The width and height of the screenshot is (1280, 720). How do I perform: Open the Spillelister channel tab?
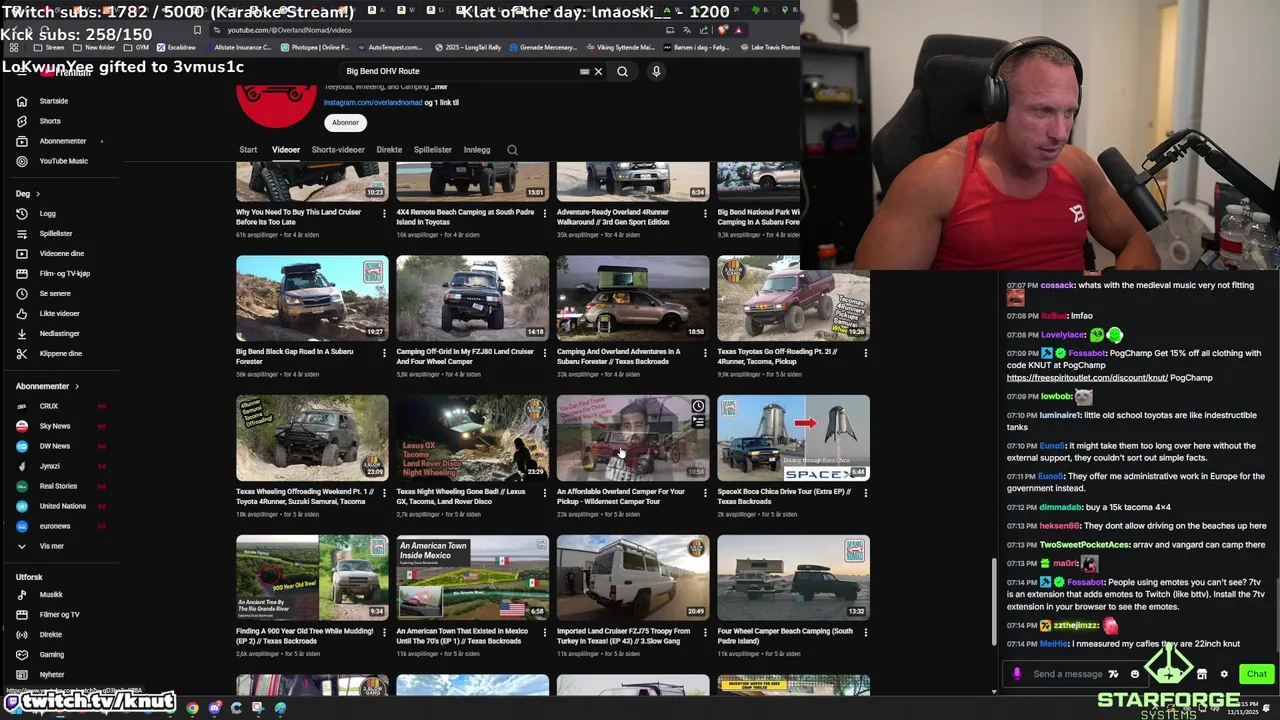click(x=433, y=150)
